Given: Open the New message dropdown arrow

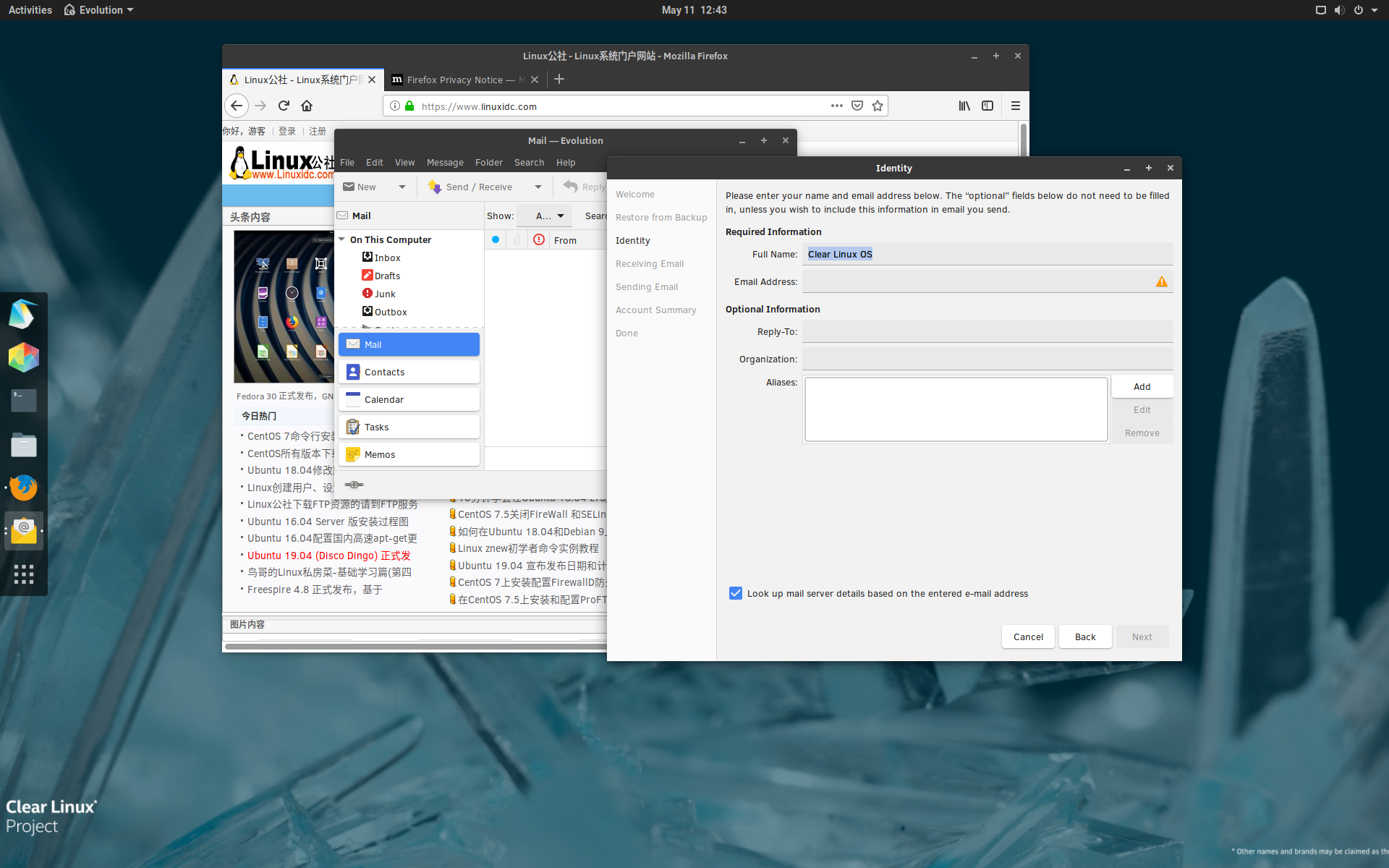Looking at the screenshot, I should (402, 187).
